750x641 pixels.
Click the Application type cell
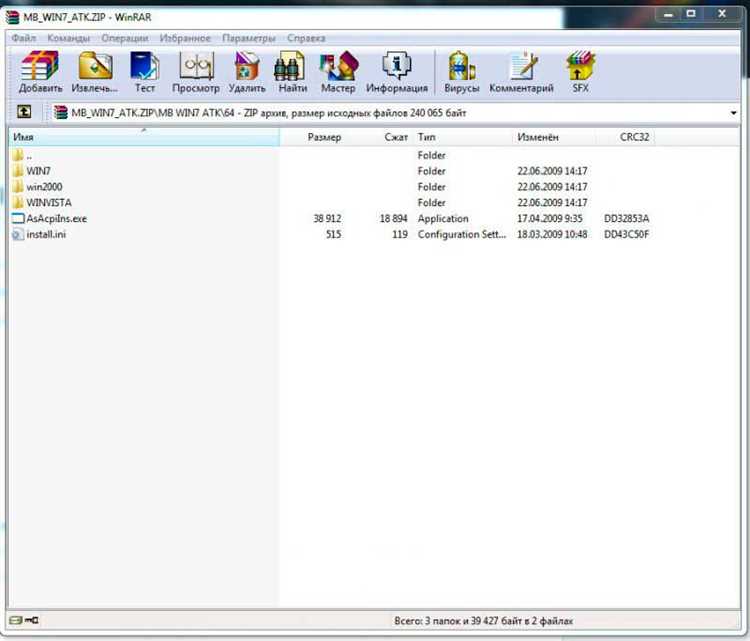click(443, 219)
